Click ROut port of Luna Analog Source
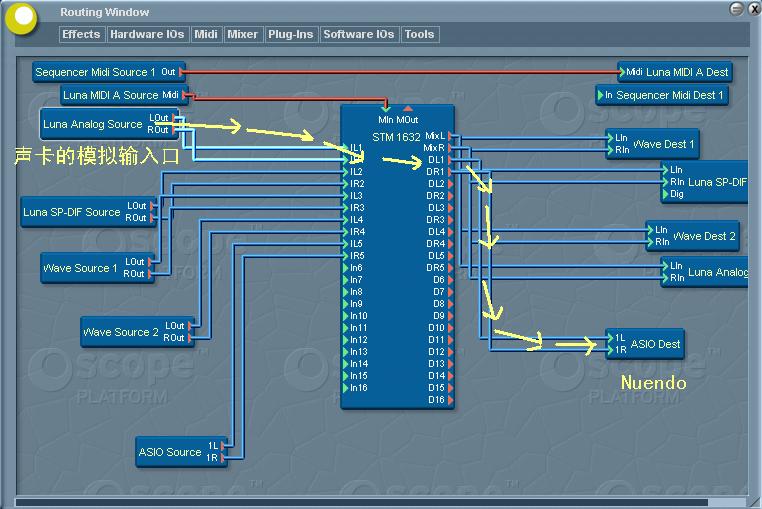Screen dimensions: 762x509 174,130
